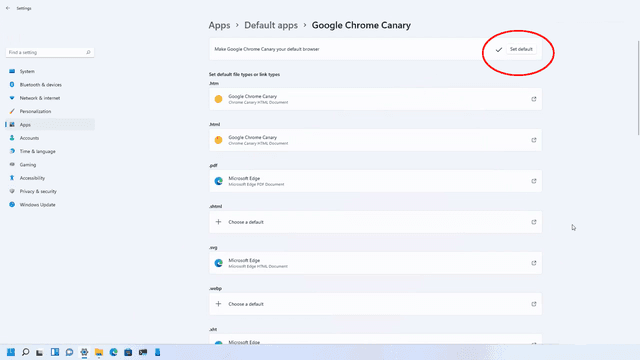Change .pdf default from Microsoft Edge

(x=376, y=181)
